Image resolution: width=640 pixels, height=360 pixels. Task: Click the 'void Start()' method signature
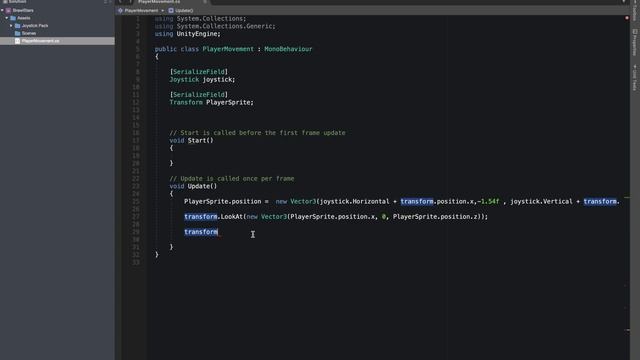click(191, 140)
